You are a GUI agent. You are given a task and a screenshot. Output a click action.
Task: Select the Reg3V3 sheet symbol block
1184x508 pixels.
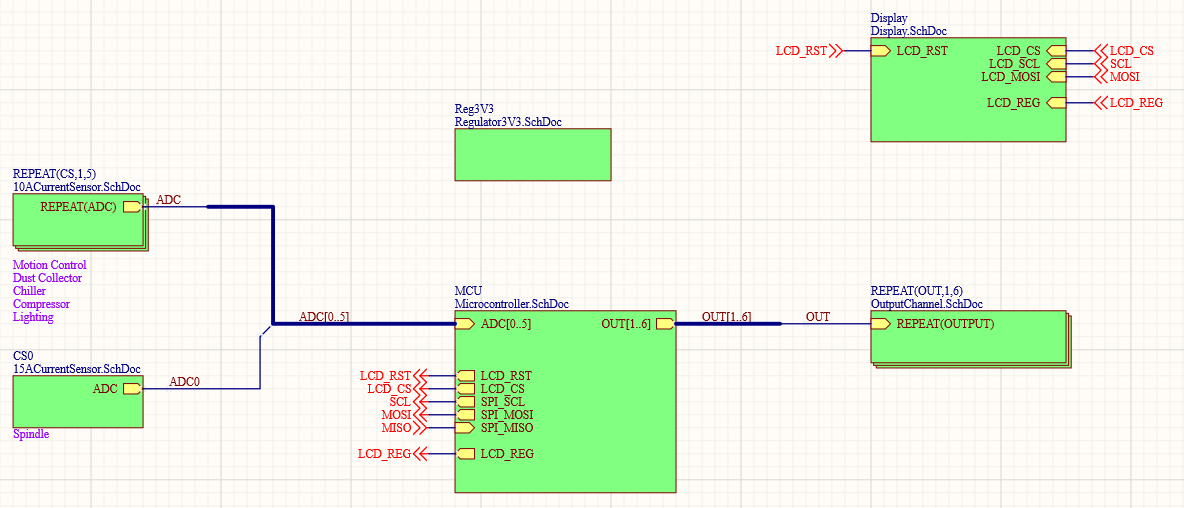click(532, 154)
